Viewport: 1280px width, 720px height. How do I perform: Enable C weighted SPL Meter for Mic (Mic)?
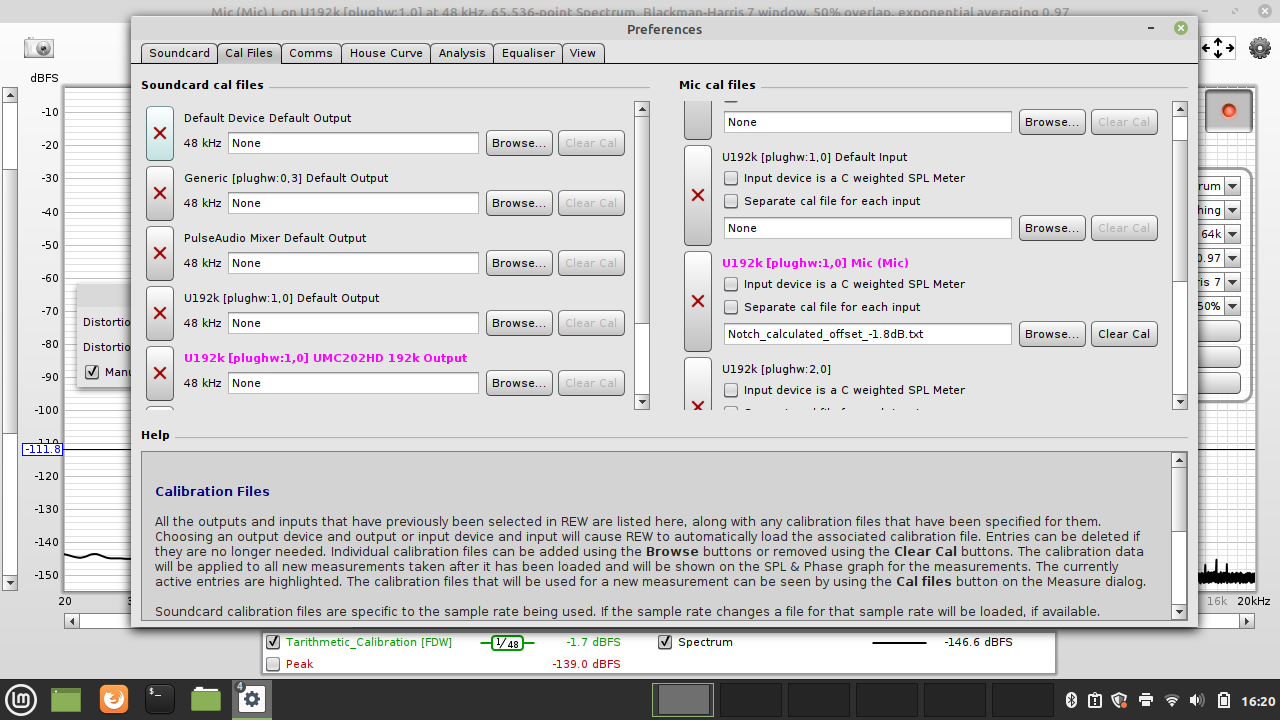click(x=731, y=284)
